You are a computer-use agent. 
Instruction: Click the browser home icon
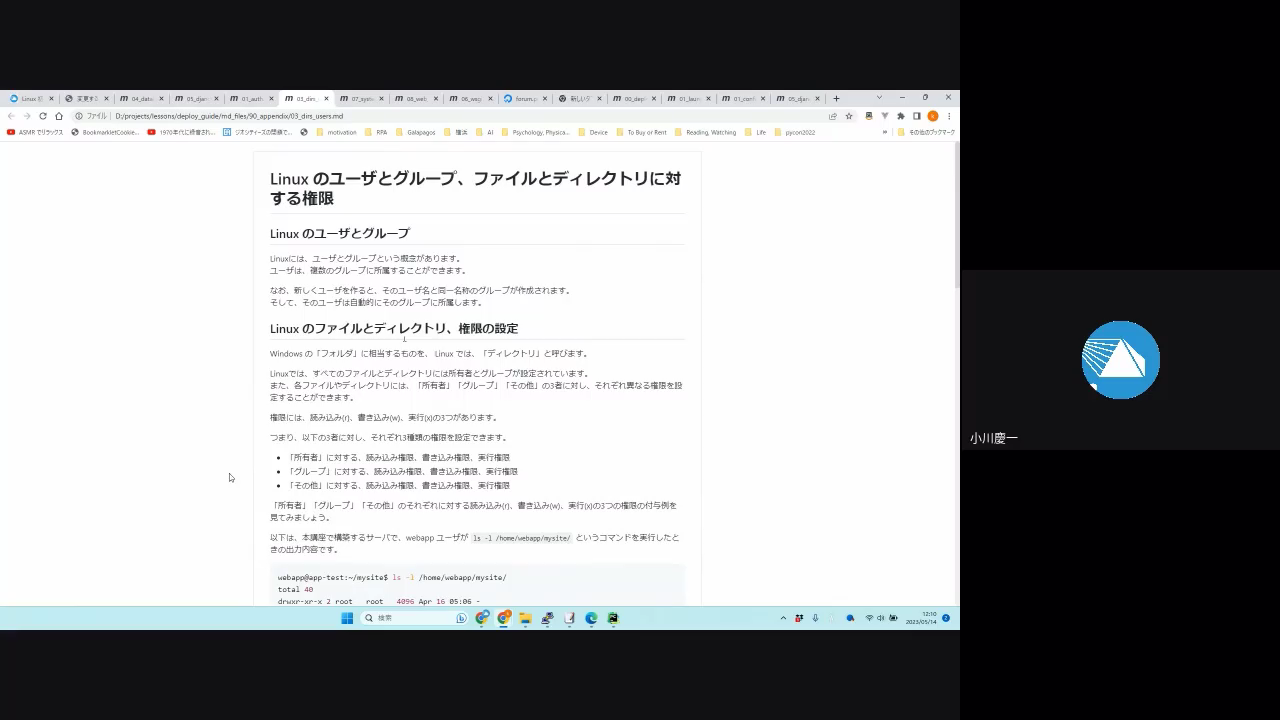pyautogui.click(x=58, y=116)
